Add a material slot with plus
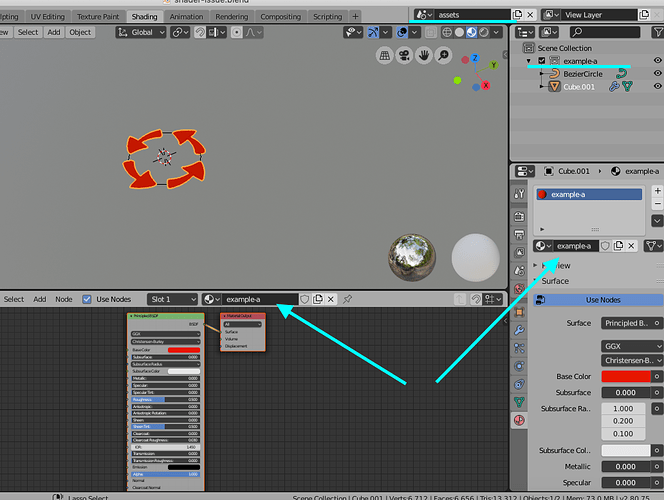Image resolution: width=664 pixels, height=500 pixels. click(x=657, y=191)
